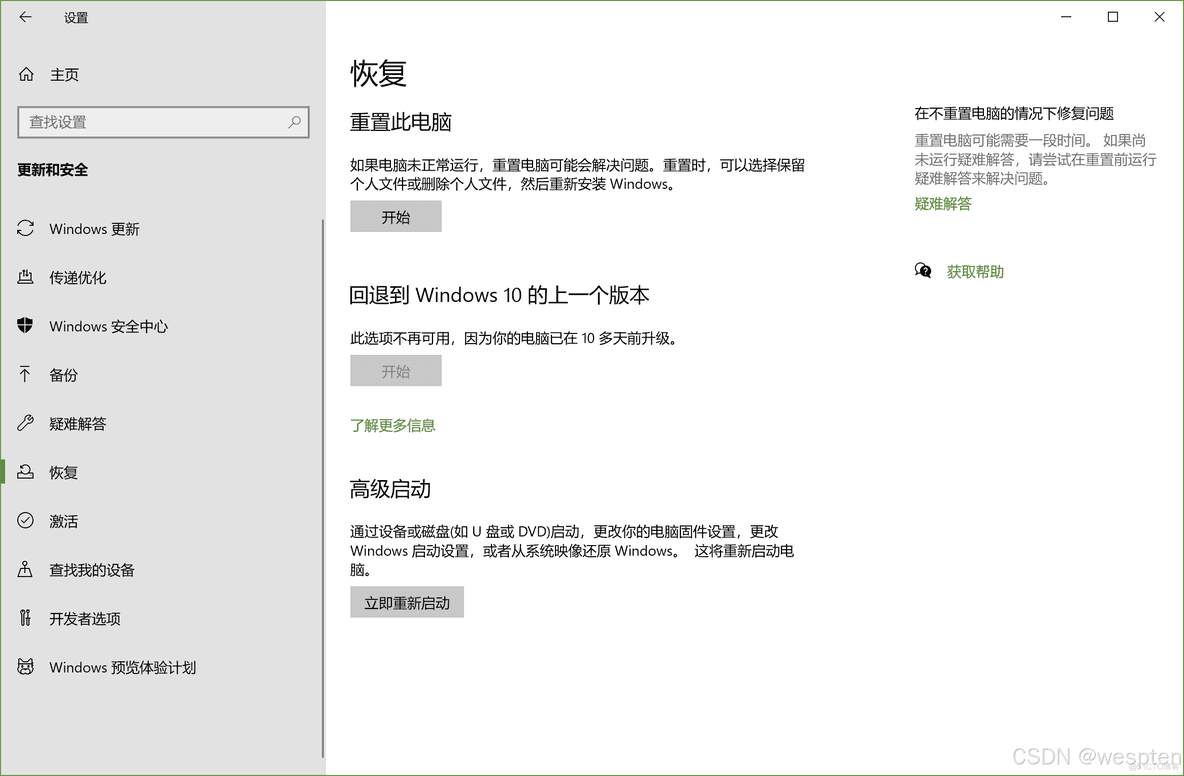Image resolution: width=1184 pixels, height=776 pixels.
Task: Open green 疑难解答 link on right
Action: pos(943,203)
